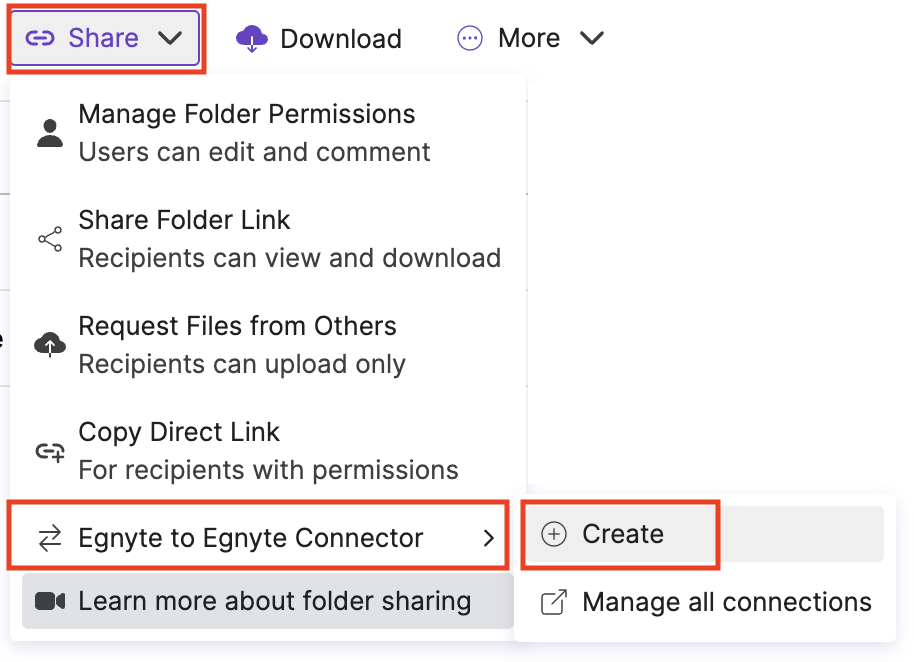The height and width of the screenshot is (662, 914).
Task: Click two-way arrows icon for Egnyte Connector
Action: tap(50, 539)
